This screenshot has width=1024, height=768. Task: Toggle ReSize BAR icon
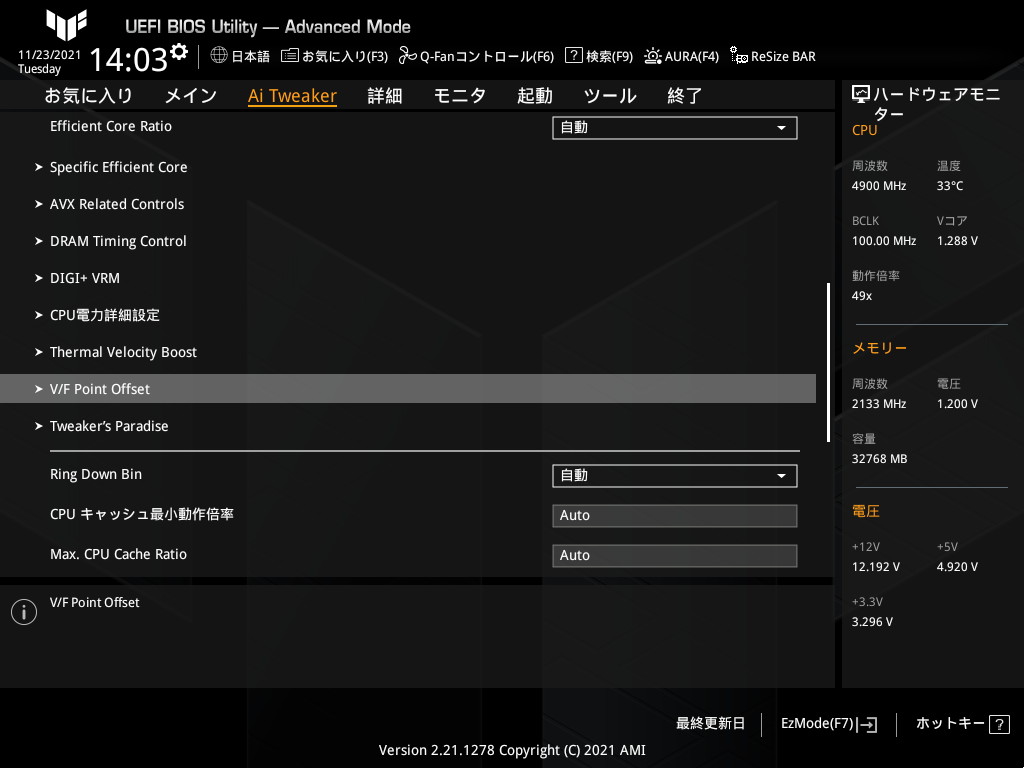(739, 56)
